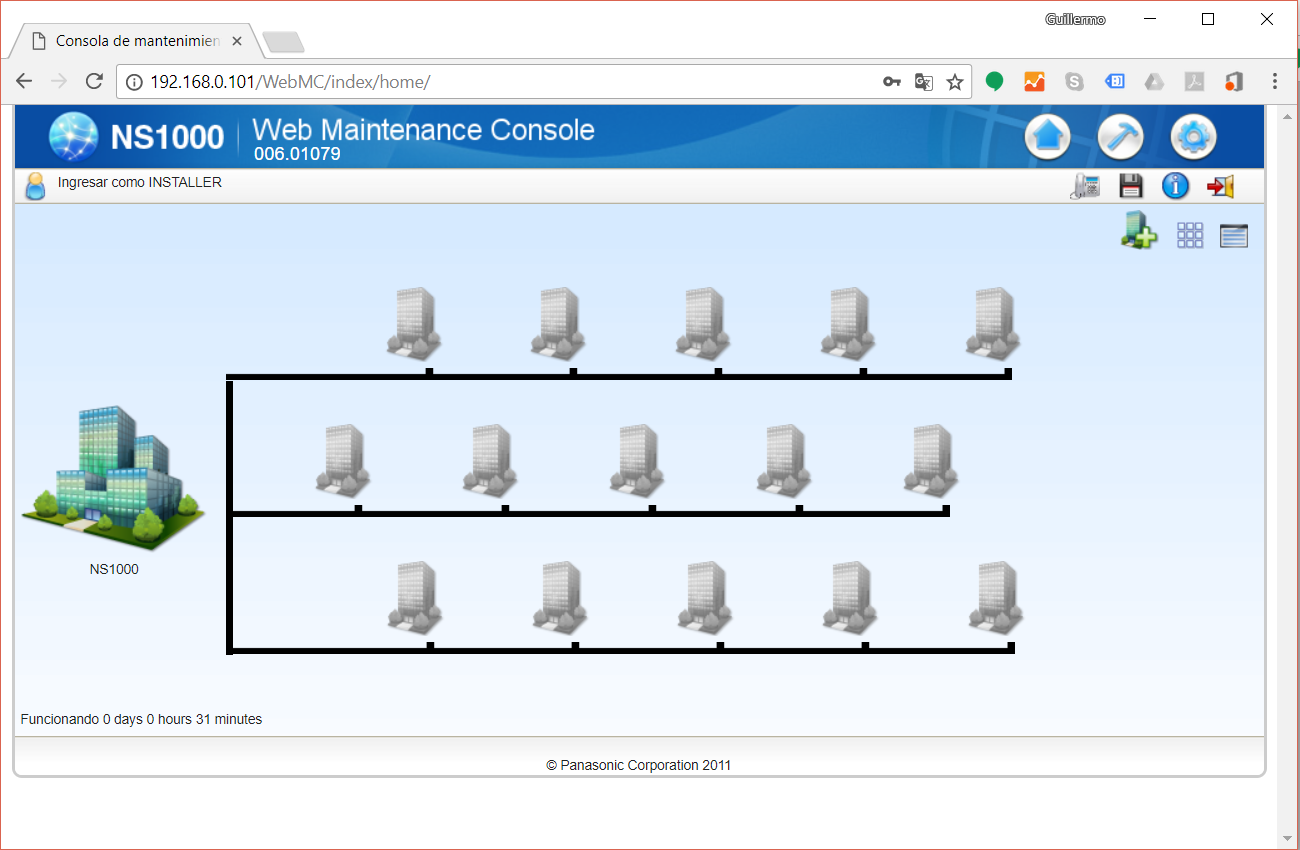1300x850 pixels.
Task: Switch to list view icon
Action: (1234, 236)
